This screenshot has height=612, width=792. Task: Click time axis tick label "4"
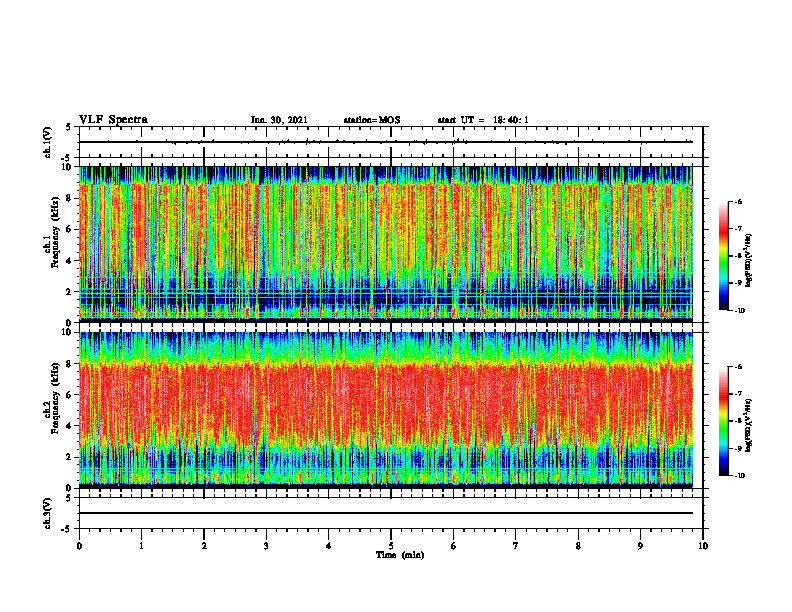pyautogui.click(x=329, y=546)
